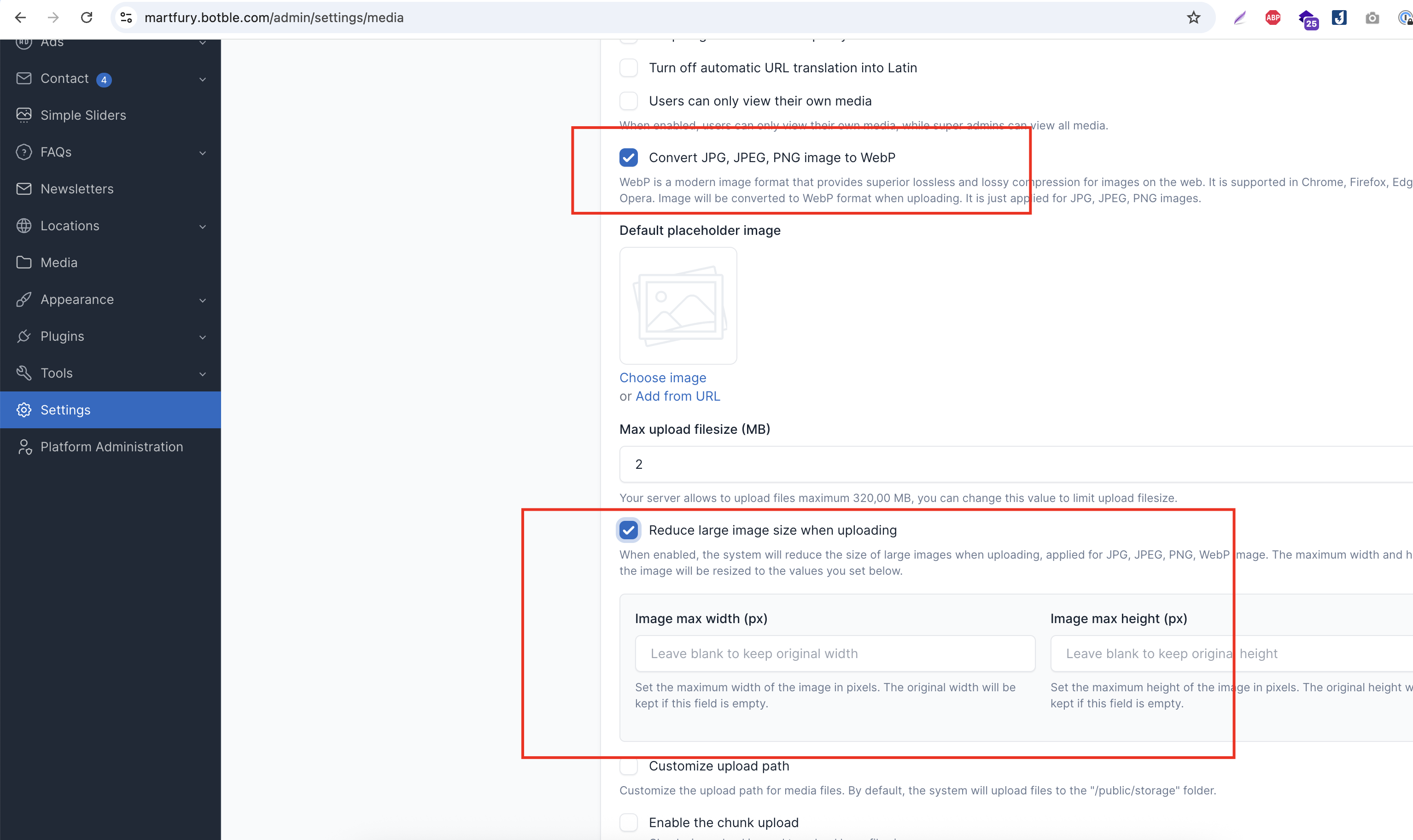Screen dimensions: 1413x840
Task: Enable the chunk upload checkbox
Action: coord(628,822)
